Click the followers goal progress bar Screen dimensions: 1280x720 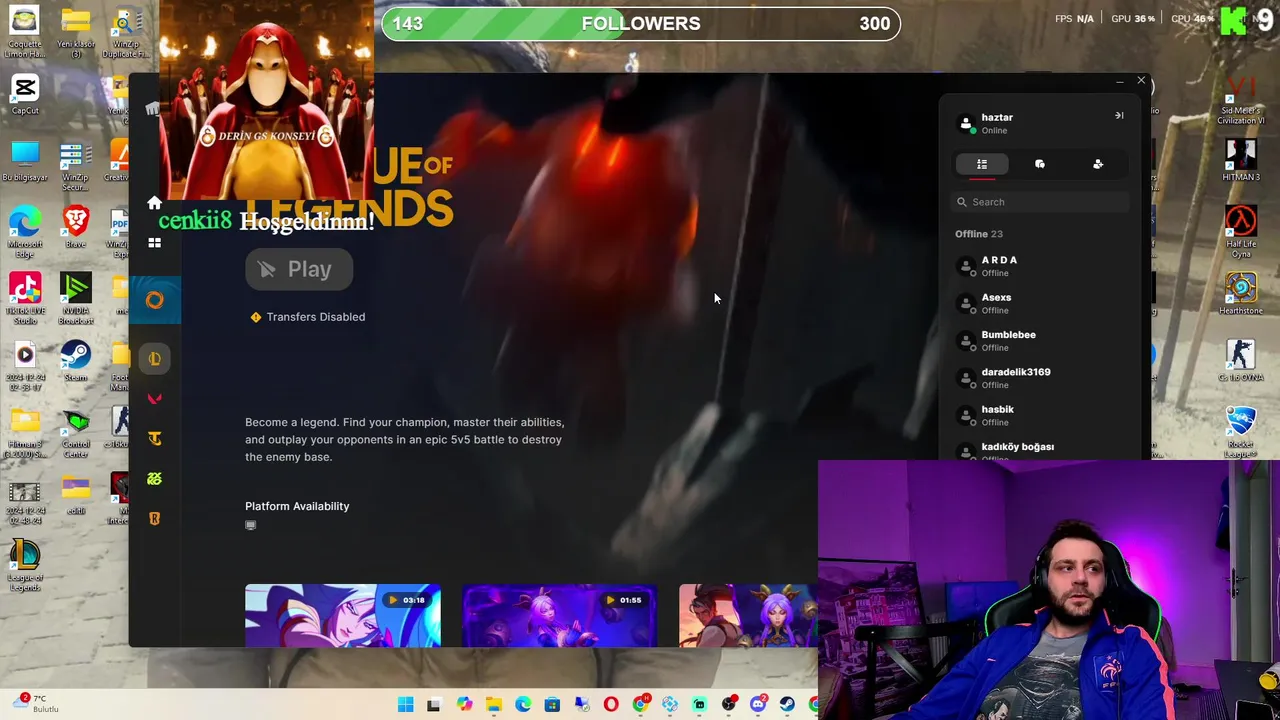pos(641,23)
